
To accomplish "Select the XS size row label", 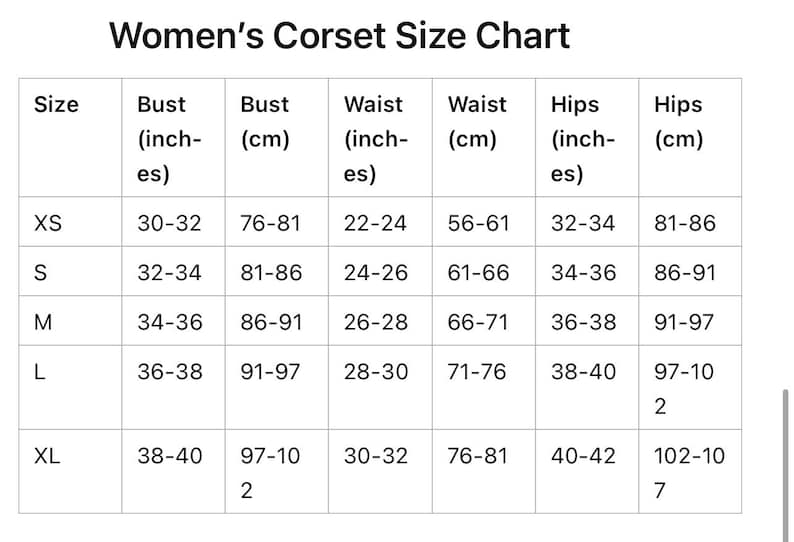I will tap(48, 223).
